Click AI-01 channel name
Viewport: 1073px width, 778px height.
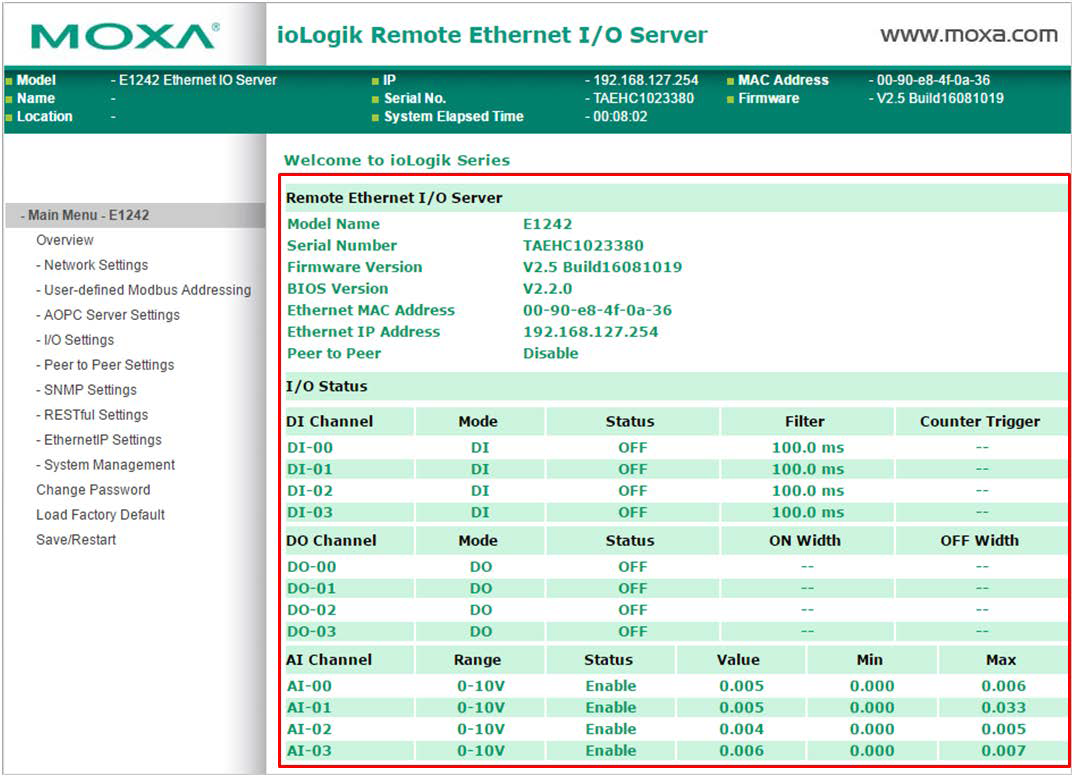[x=309, y=708]
